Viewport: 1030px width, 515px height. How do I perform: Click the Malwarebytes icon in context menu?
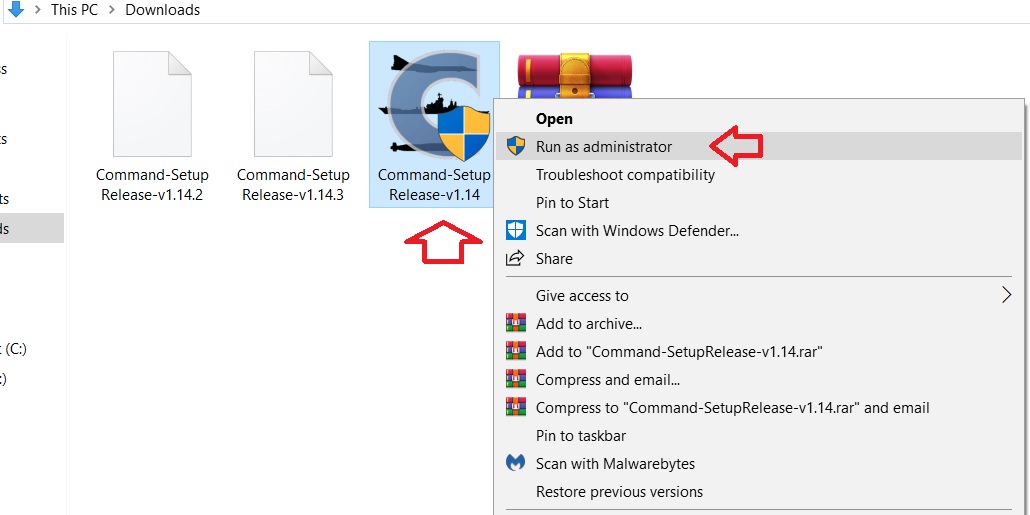(515, 464)
